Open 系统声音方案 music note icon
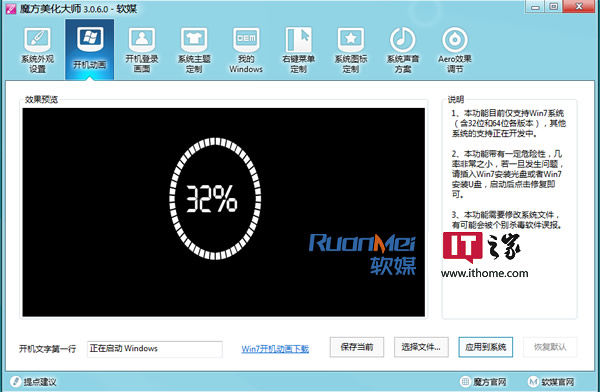 pyautogui.click(x=403, y=50)
